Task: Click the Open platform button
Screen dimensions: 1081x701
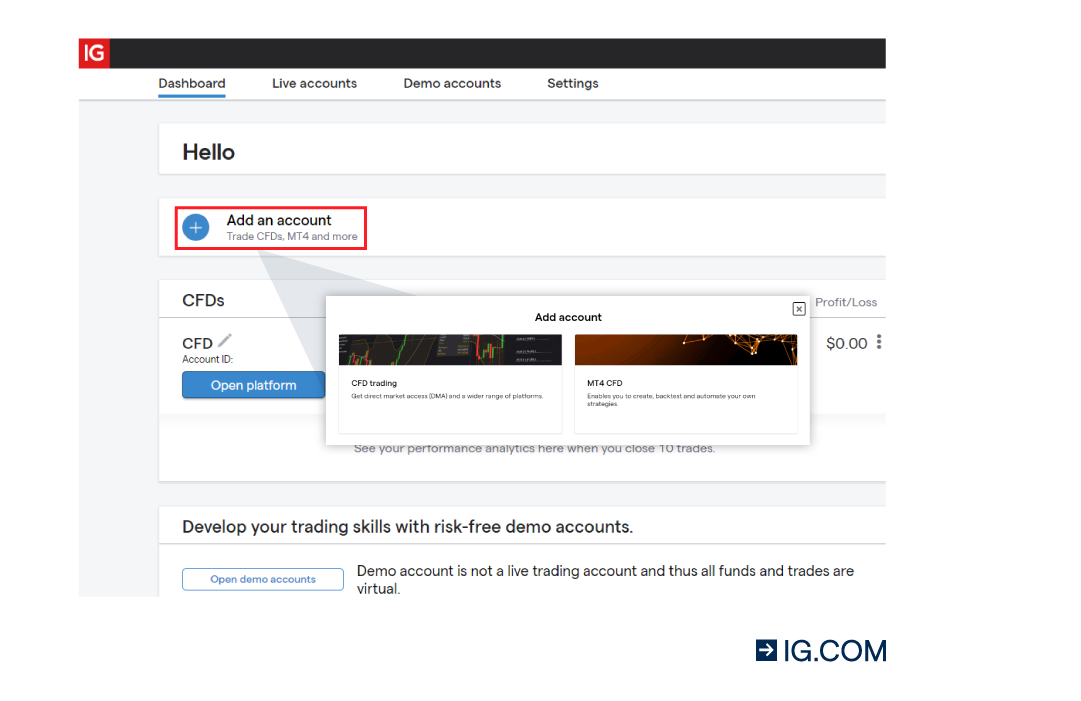Action: click(x=253, y=384)
